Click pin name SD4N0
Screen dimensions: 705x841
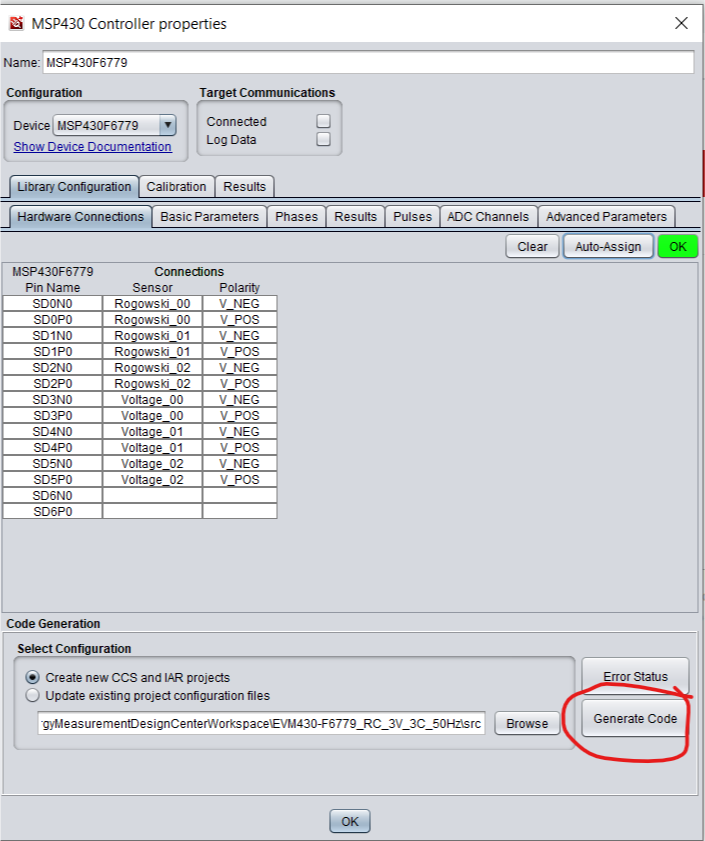click(53, 432)
